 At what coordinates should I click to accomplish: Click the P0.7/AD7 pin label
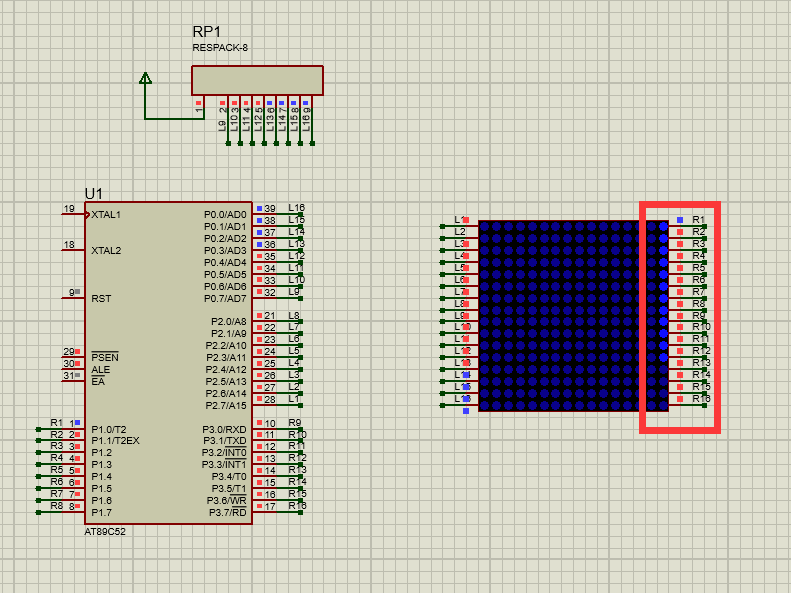click(225, 299)
